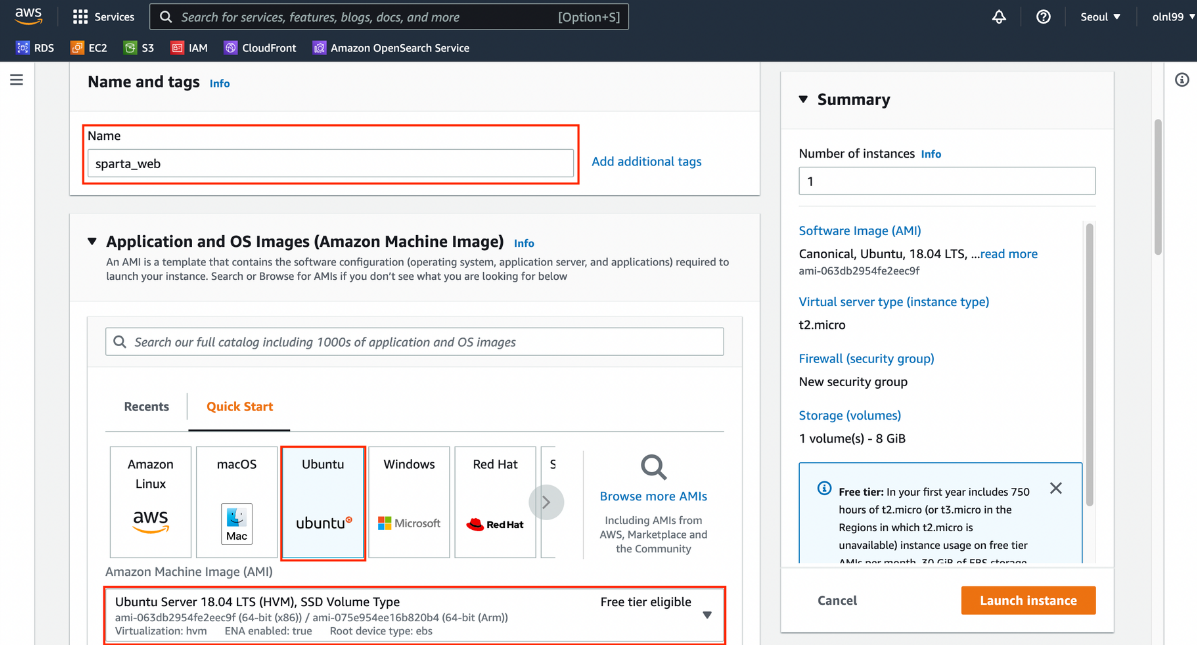Click the read more link in Summary

pos(1009,254)
